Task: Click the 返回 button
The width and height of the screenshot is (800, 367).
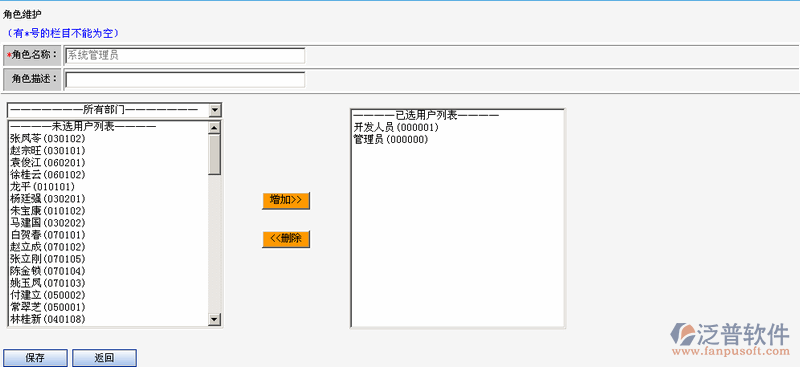Action: tap(104, 358)
